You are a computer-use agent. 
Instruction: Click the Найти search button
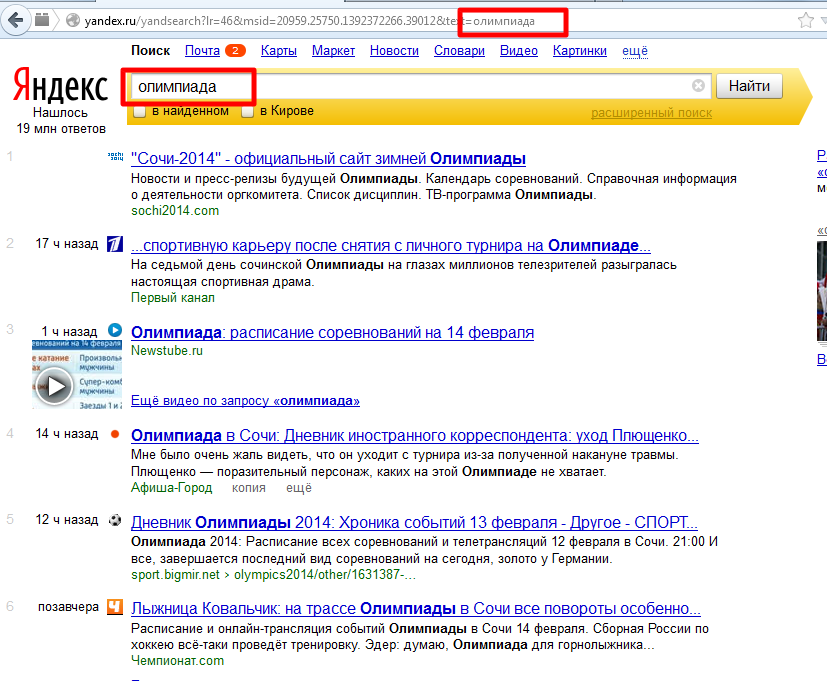[749, 86]
